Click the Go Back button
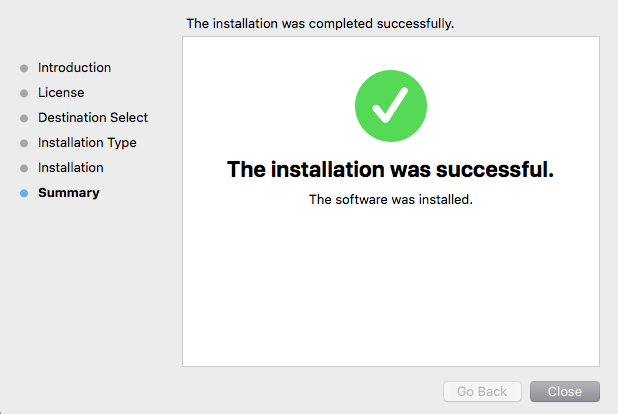618x414 pixels. (x=482, y=392)
